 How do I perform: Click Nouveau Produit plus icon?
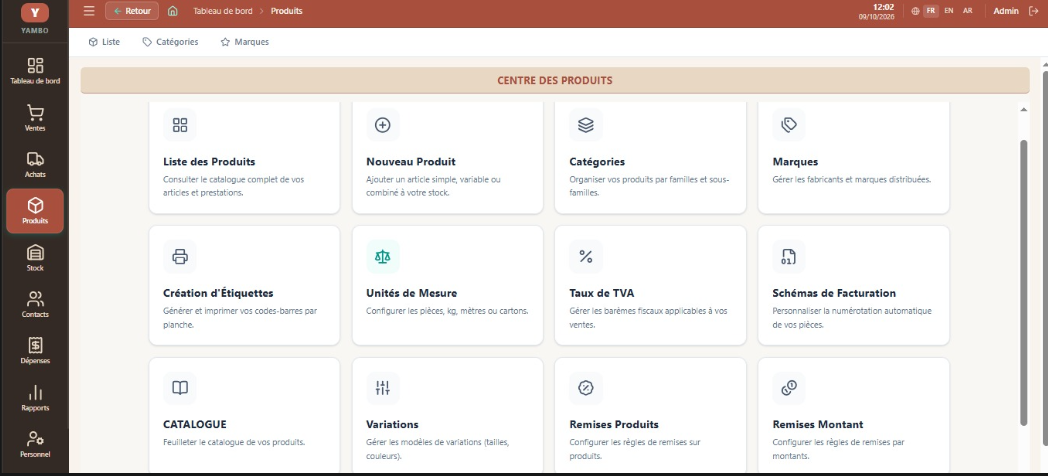pyautogui.click(x=382, y=125)
